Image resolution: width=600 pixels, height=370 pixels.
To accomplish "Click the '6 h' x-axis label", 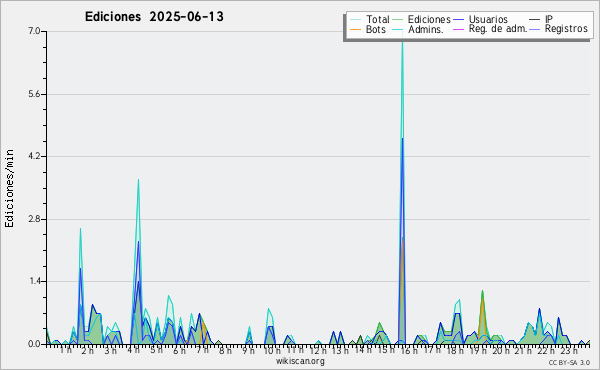I will coord(179,351).
